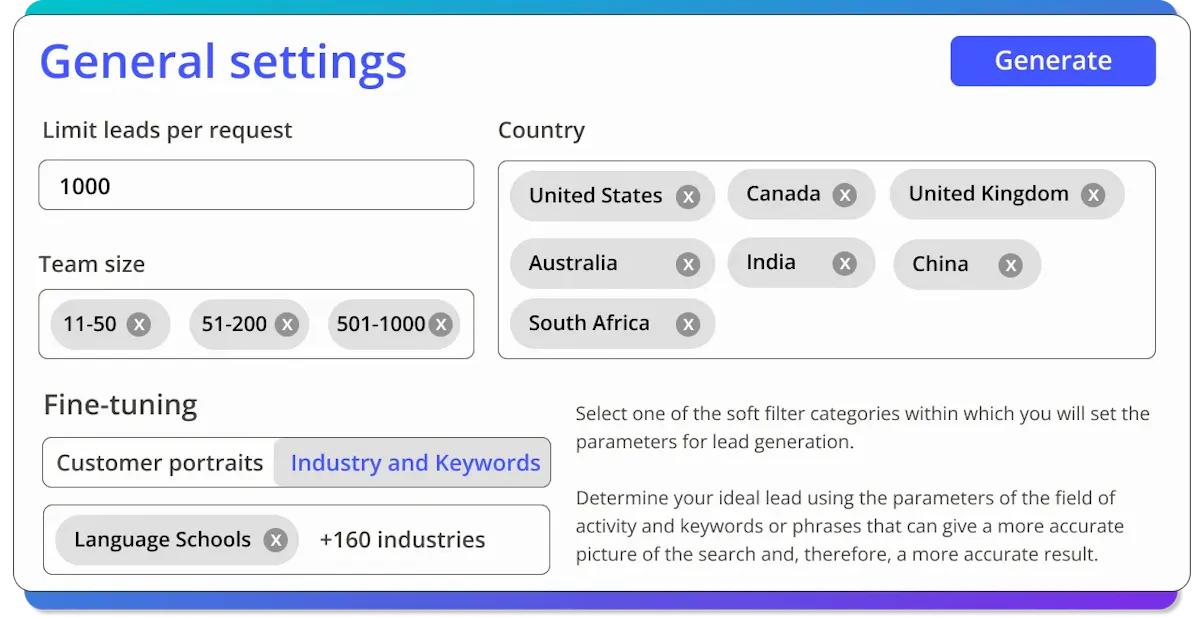Remove the Language Schools industry tag
This screenshot has height=617, width=1200.
pyautogui.click(x=275, y=540)
